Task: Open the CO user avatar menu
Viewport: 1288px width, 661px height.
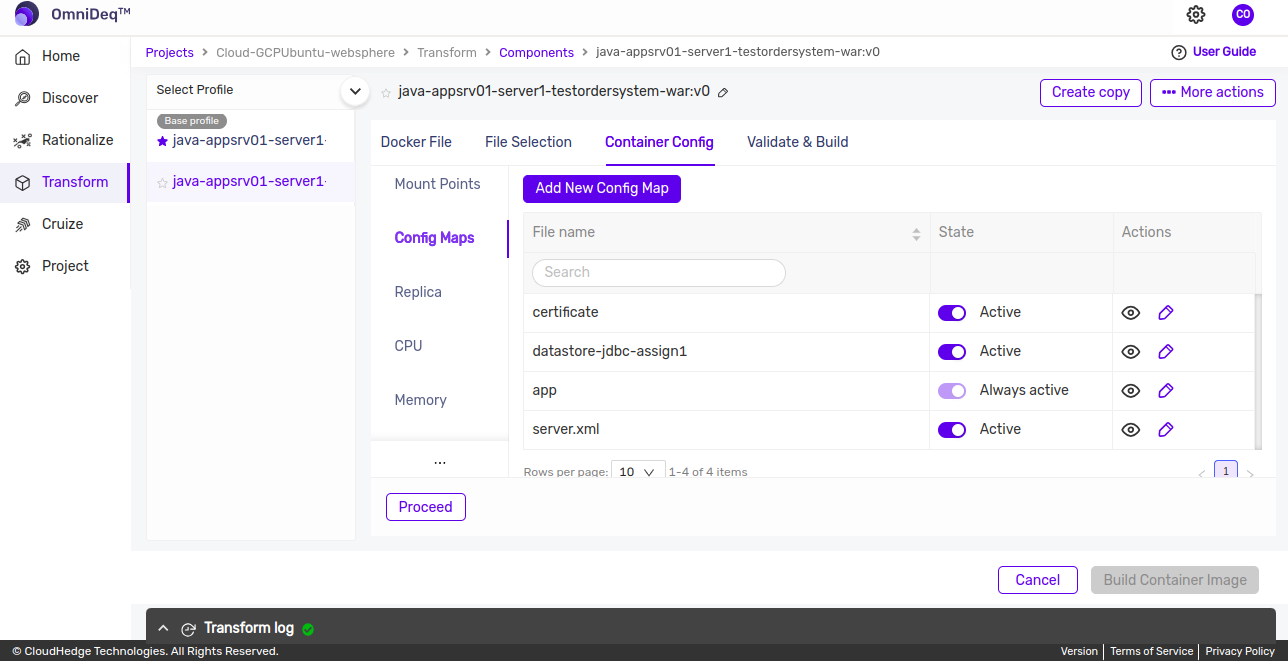Action: [x=1243, y=14]
